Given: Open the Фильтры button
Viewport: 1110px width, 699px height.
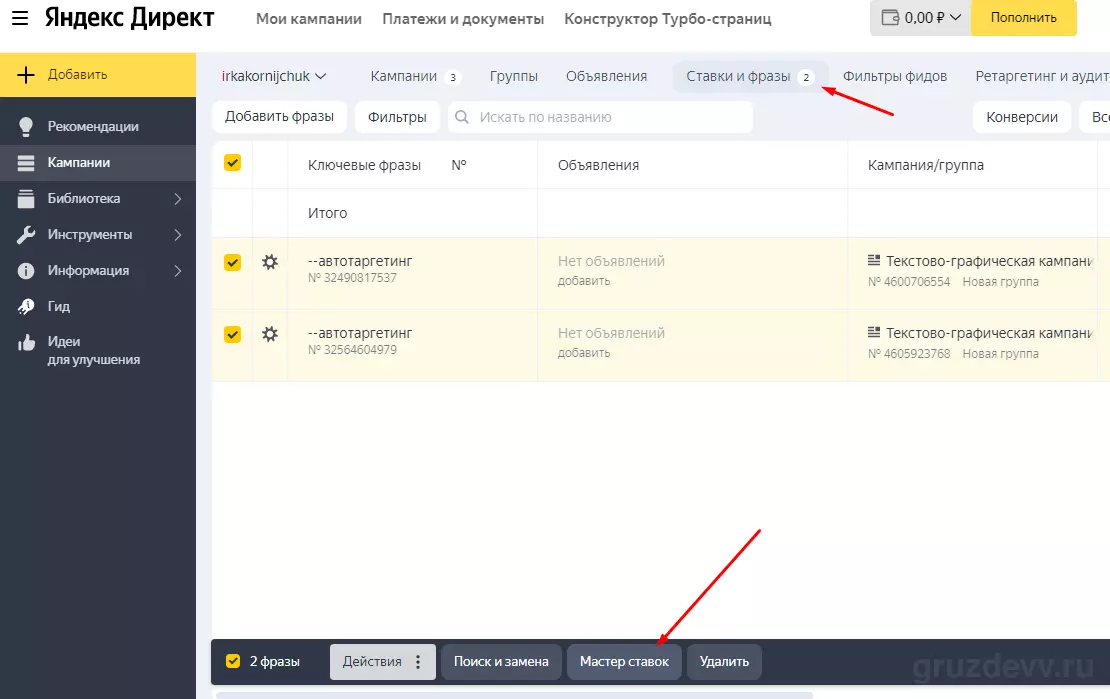Looking at the screenshot, I should [396, 118].
